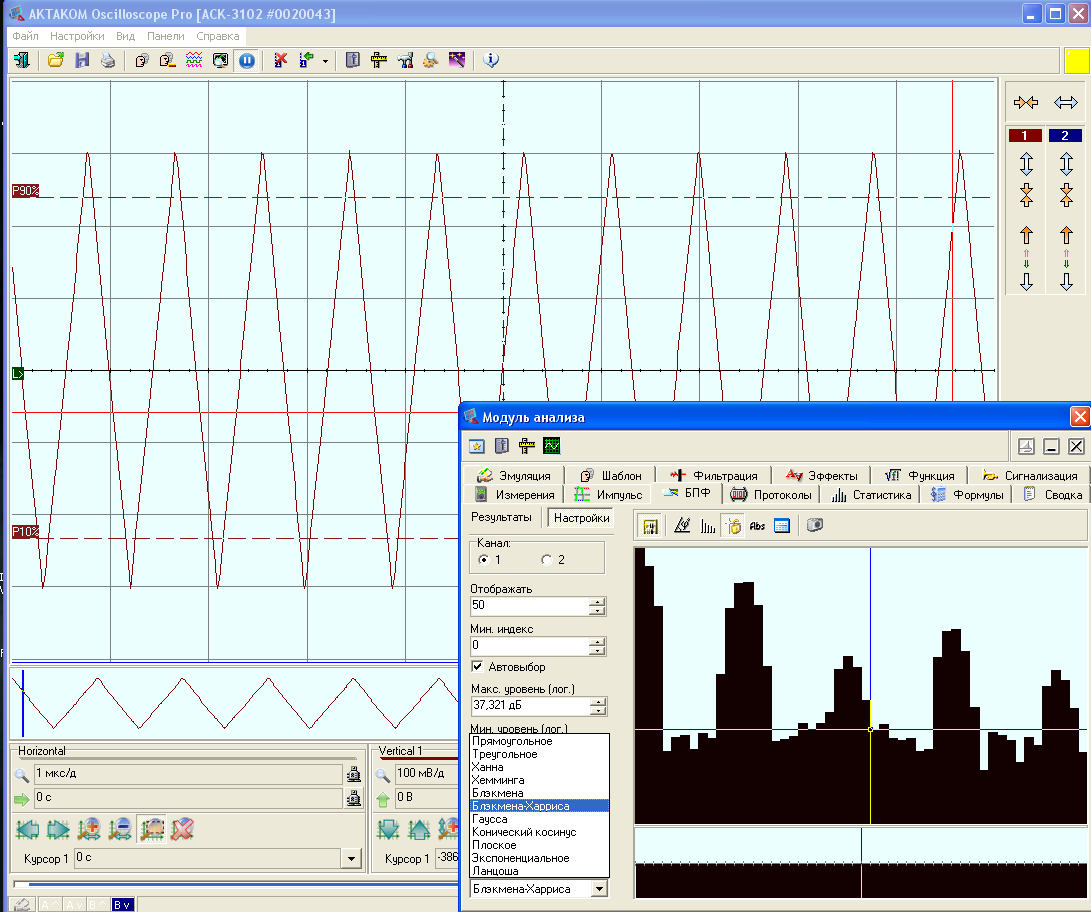1091x912 pixels.
Task: Toggle the Автовыбор checkbox
Action: tap(478, 667)
